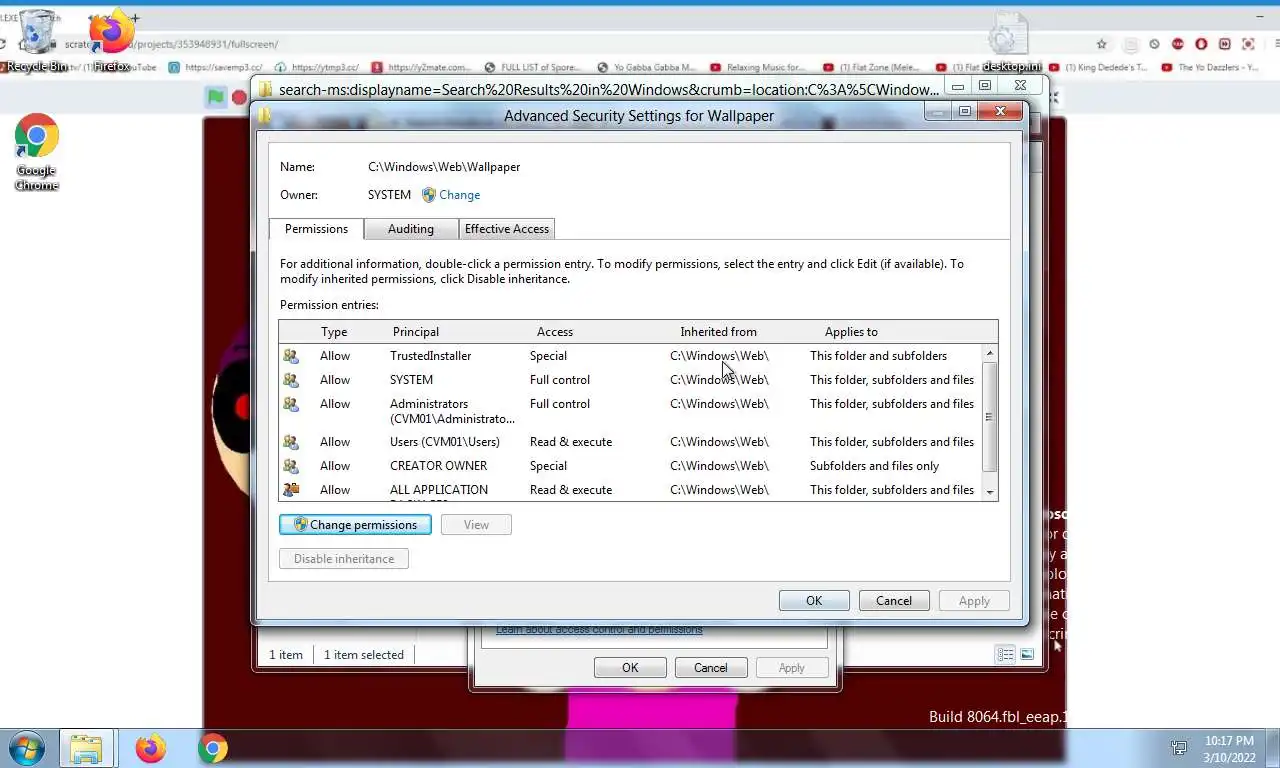Click the Administrators principal group icon
Screen dimensions: 1280x768
coord(291,404)
